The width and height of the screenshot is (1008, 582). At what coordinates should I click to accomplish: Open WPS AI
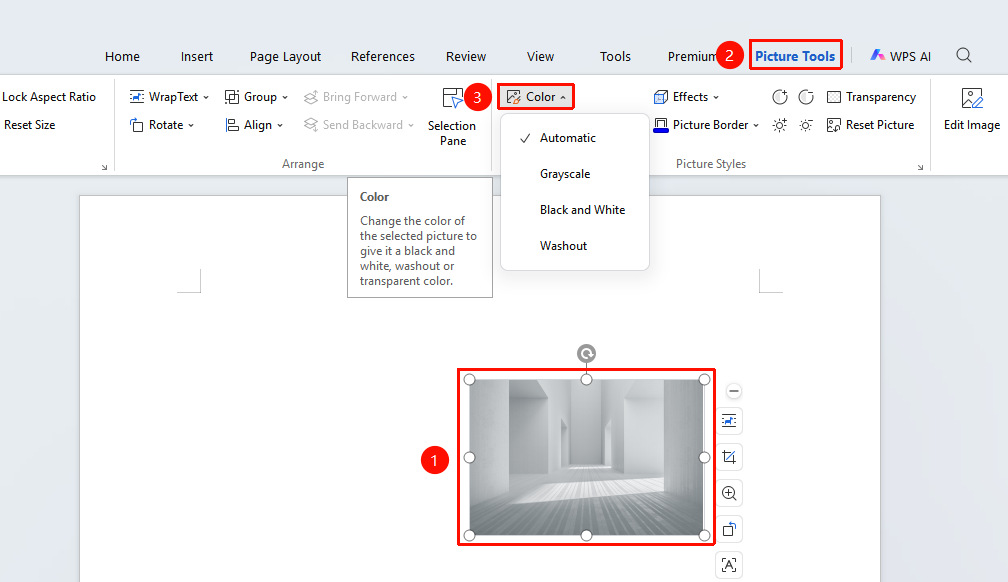pyautogui.click(x=900, y=56)
